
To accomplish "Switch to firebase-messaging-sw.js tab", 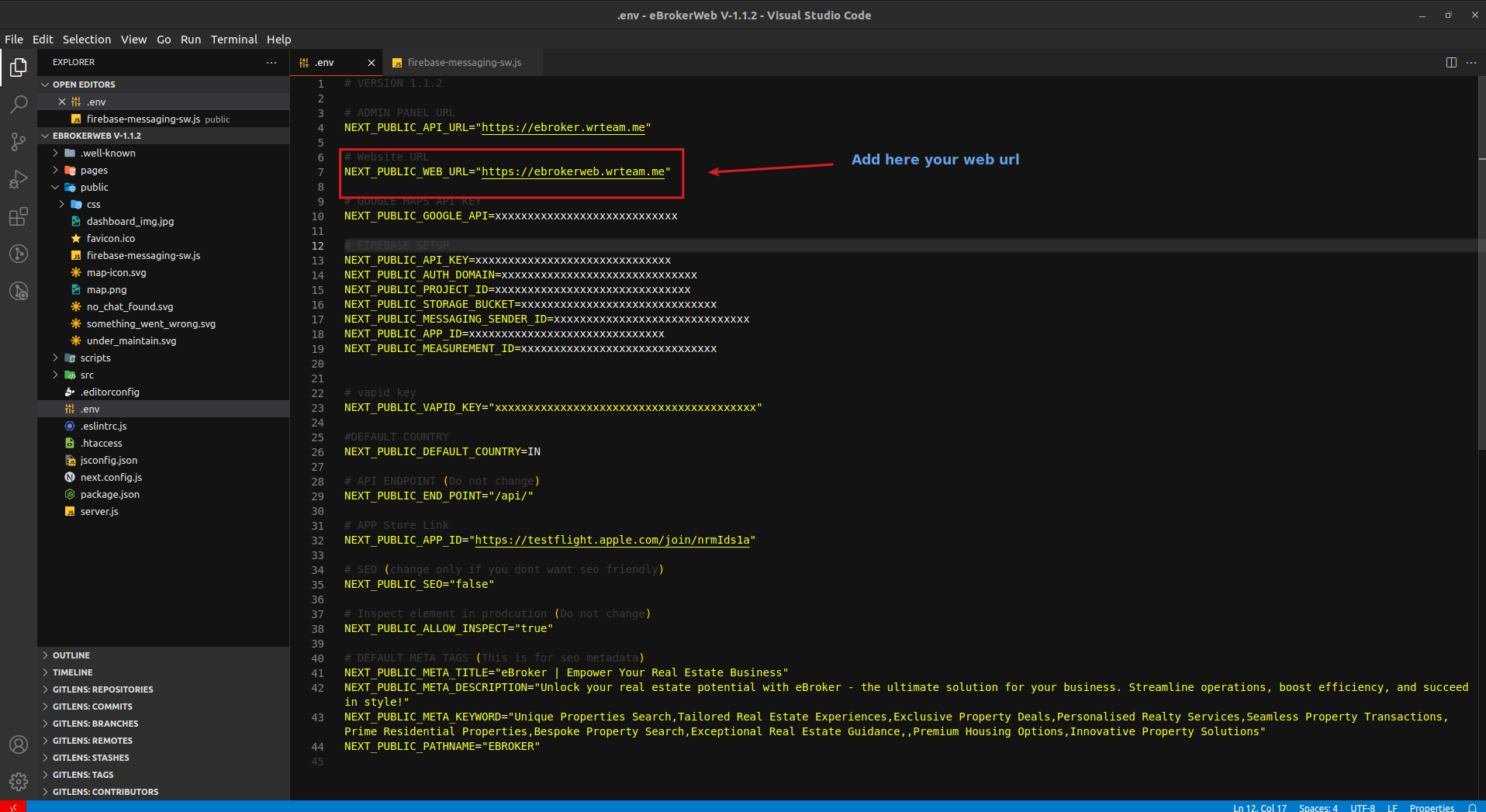I will coord(464,63).
